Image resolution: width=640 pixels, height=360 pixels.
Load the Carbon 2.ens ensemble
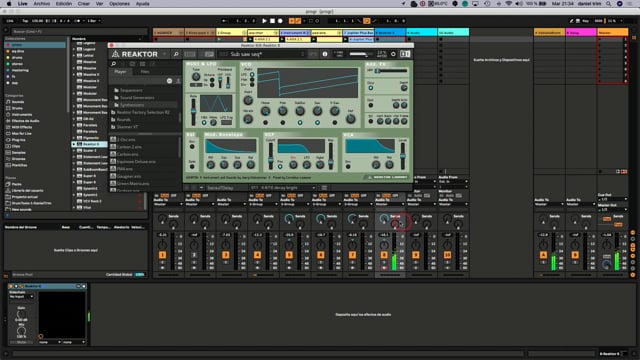point(129,147)
